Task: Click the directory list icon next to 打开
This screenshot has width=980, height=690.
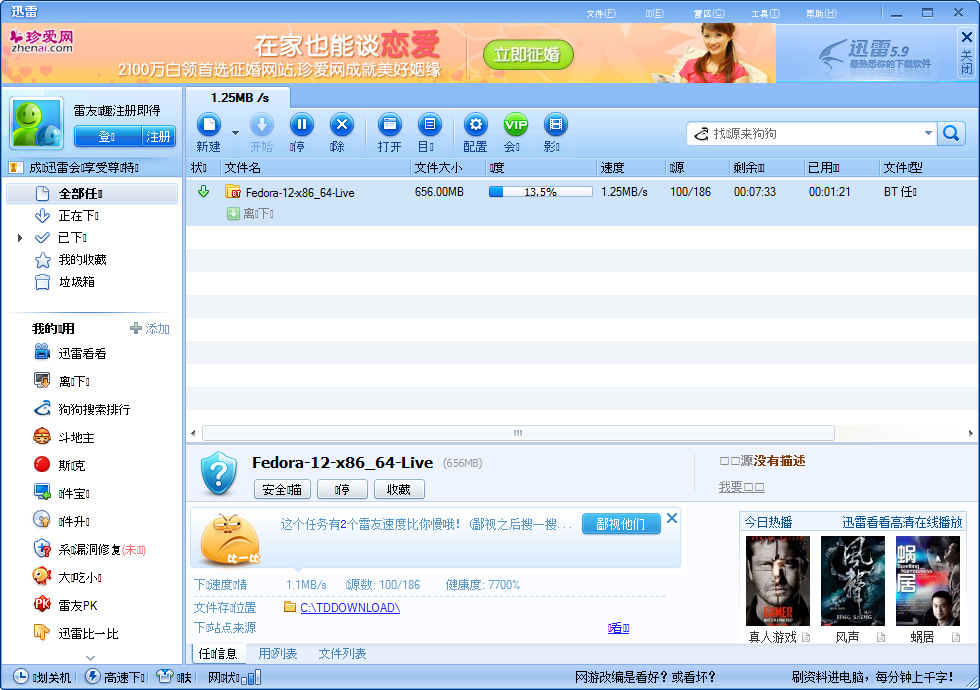Action: 429,125
